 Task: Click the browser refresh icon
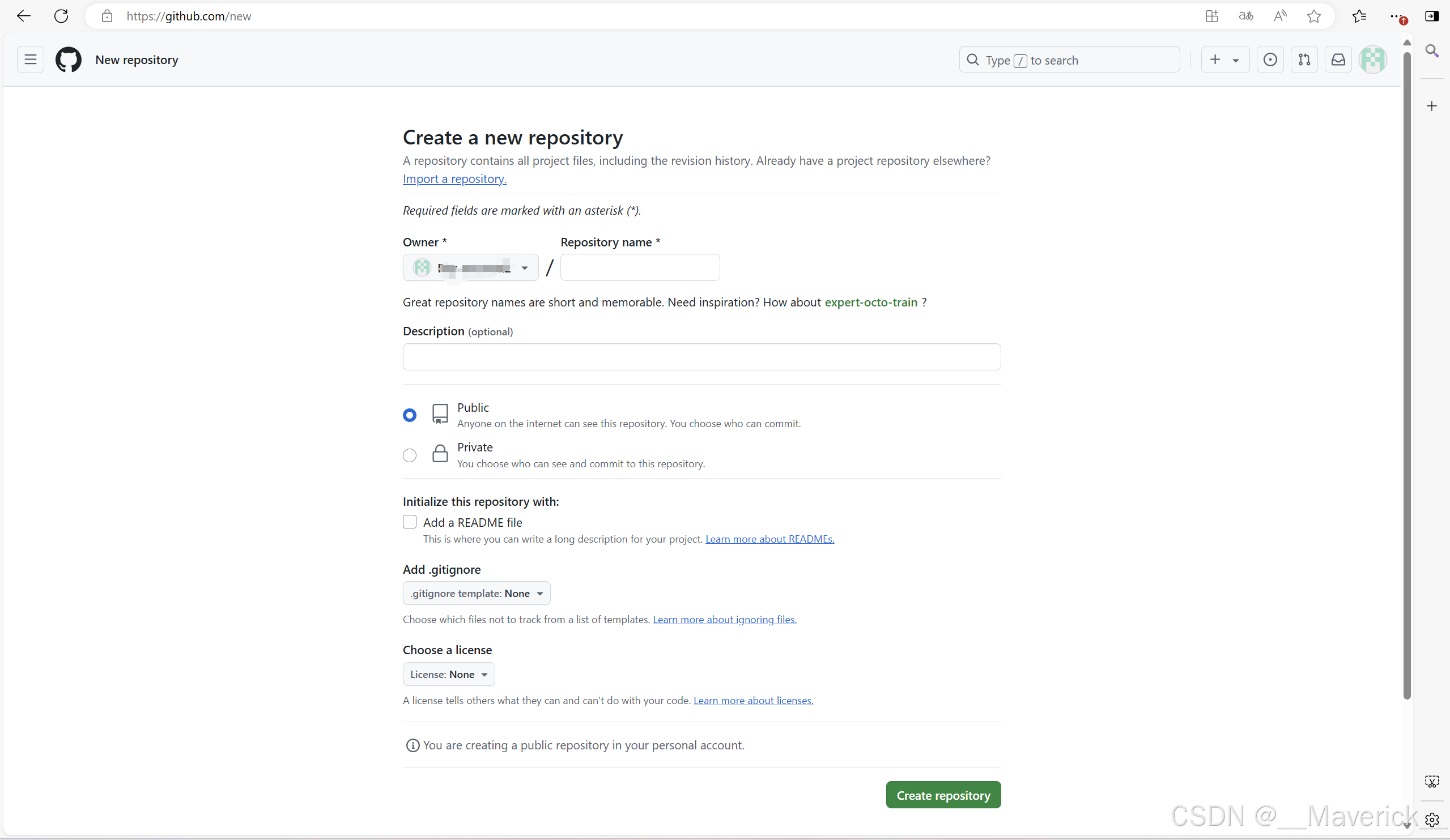(61, 16)
